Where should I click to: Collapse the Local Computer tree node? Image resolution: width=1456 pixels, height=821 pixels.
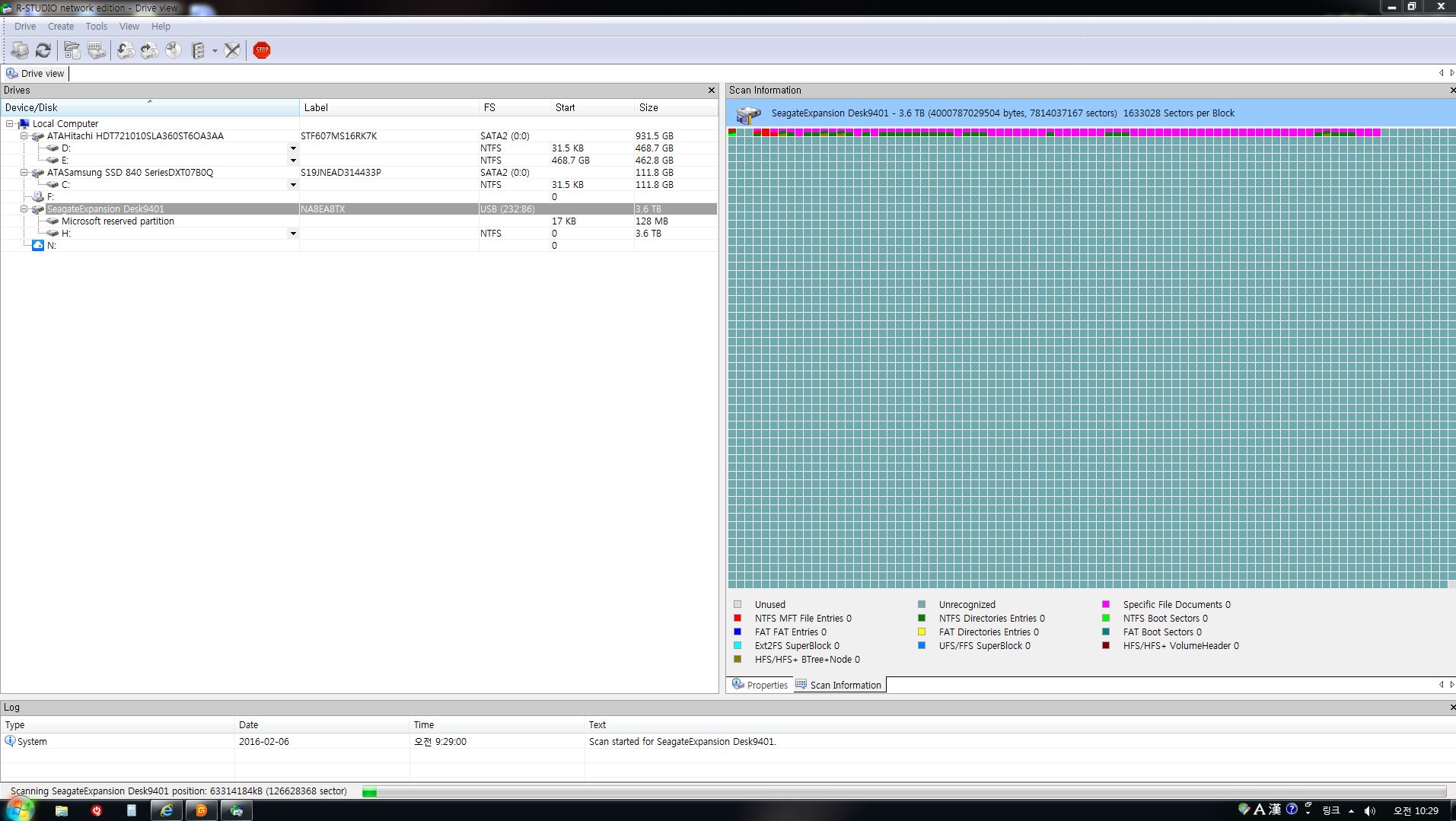pyautogui.click(x=10, y=124)
